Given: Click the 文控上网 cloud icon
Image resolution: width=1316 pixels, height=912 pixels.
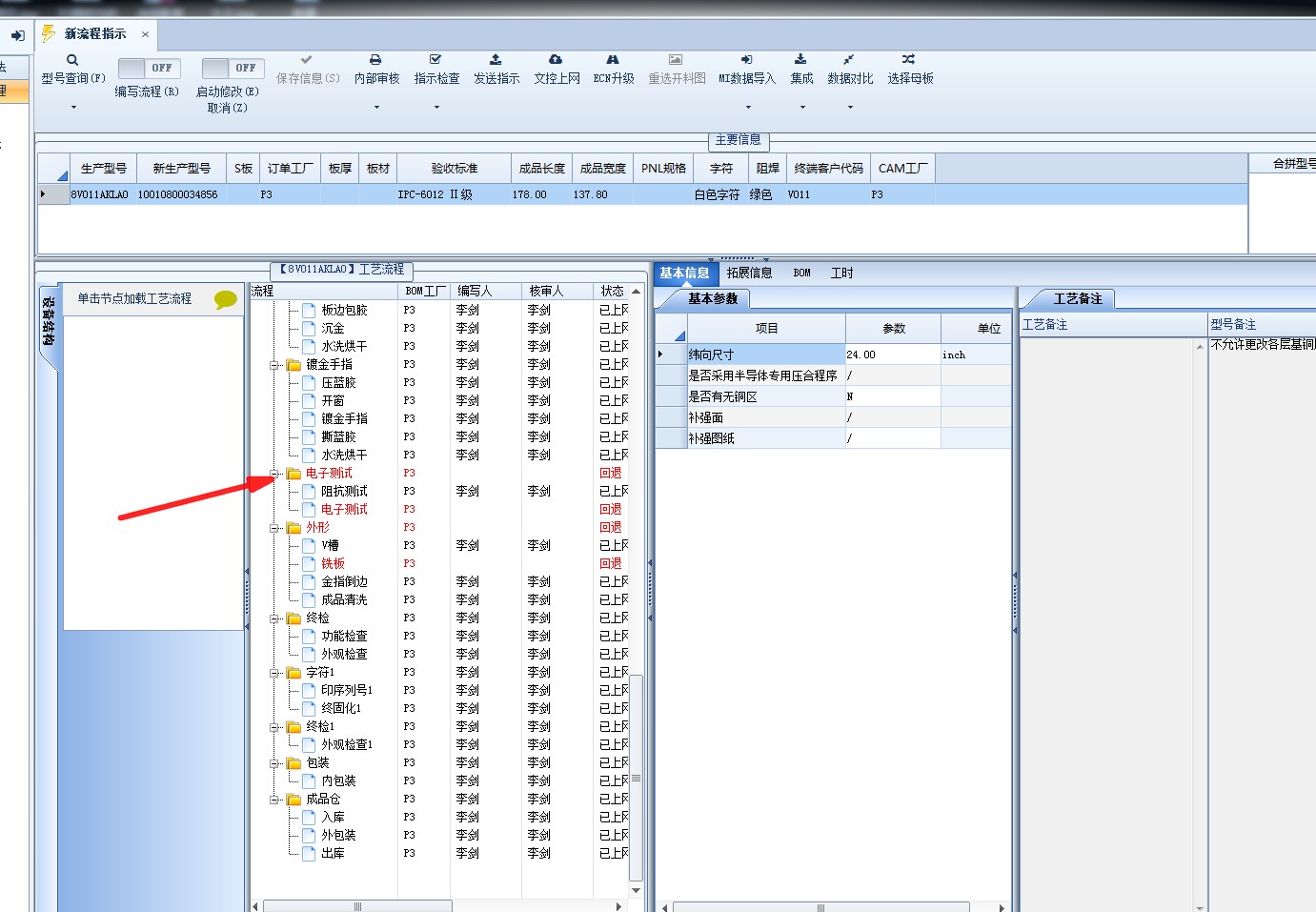Looking at the screenshot, I should tap(556, 60).
